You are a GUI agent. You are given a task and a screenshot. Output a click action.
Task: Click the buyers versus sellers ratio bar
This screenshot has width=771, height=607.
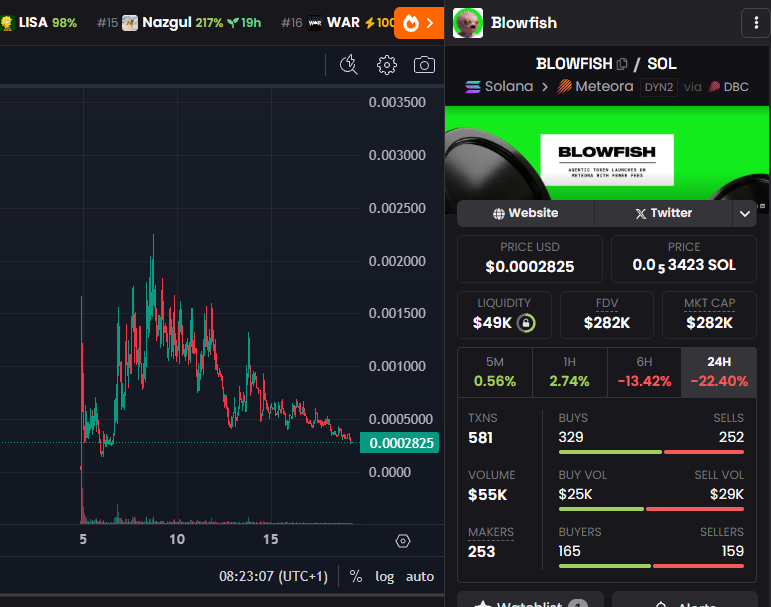click(651, 566)
